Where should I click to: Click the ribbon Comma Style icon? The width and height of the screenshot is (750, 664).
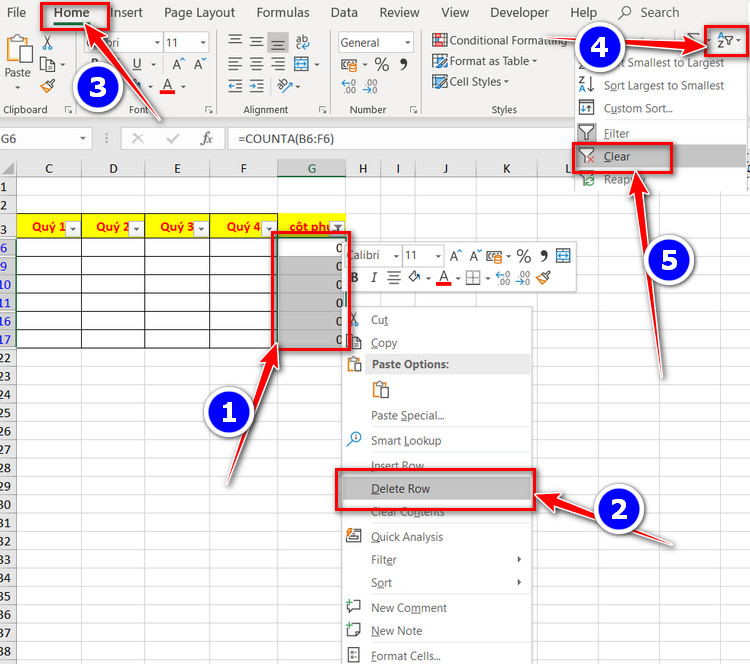(x=404, y=64)
